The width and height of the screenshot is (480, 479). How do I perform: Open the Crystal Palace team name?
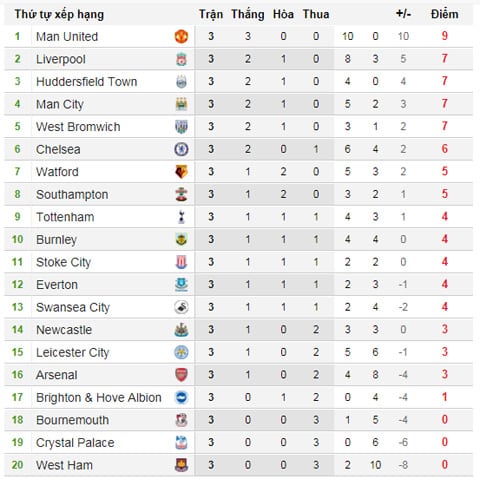(x=75, y=443)
